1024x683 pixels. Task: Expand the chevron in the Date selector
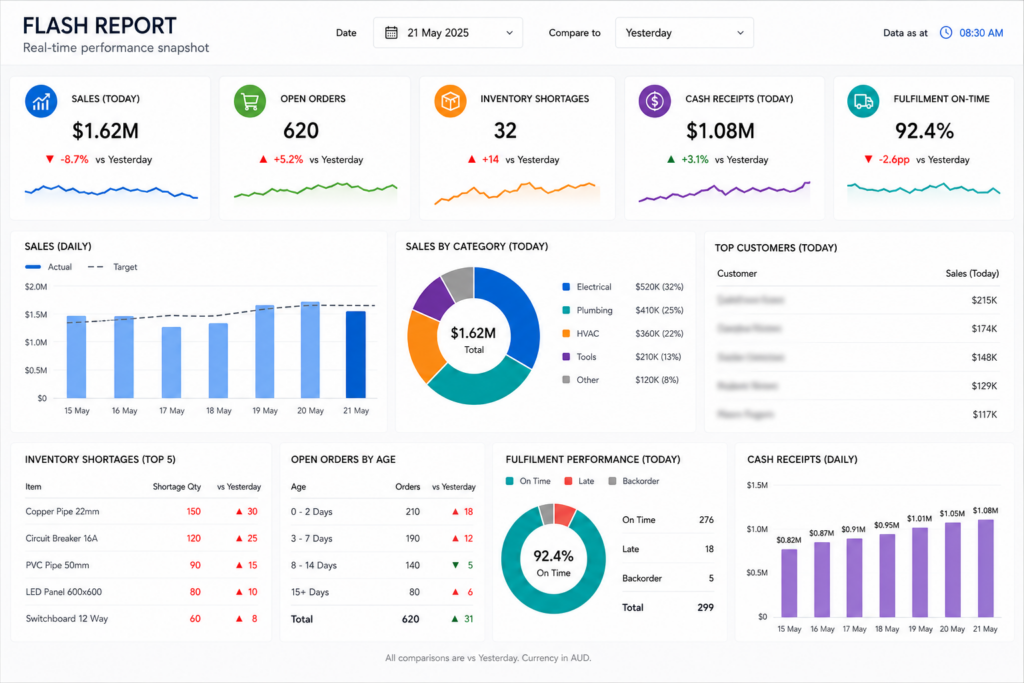(509, 33)
